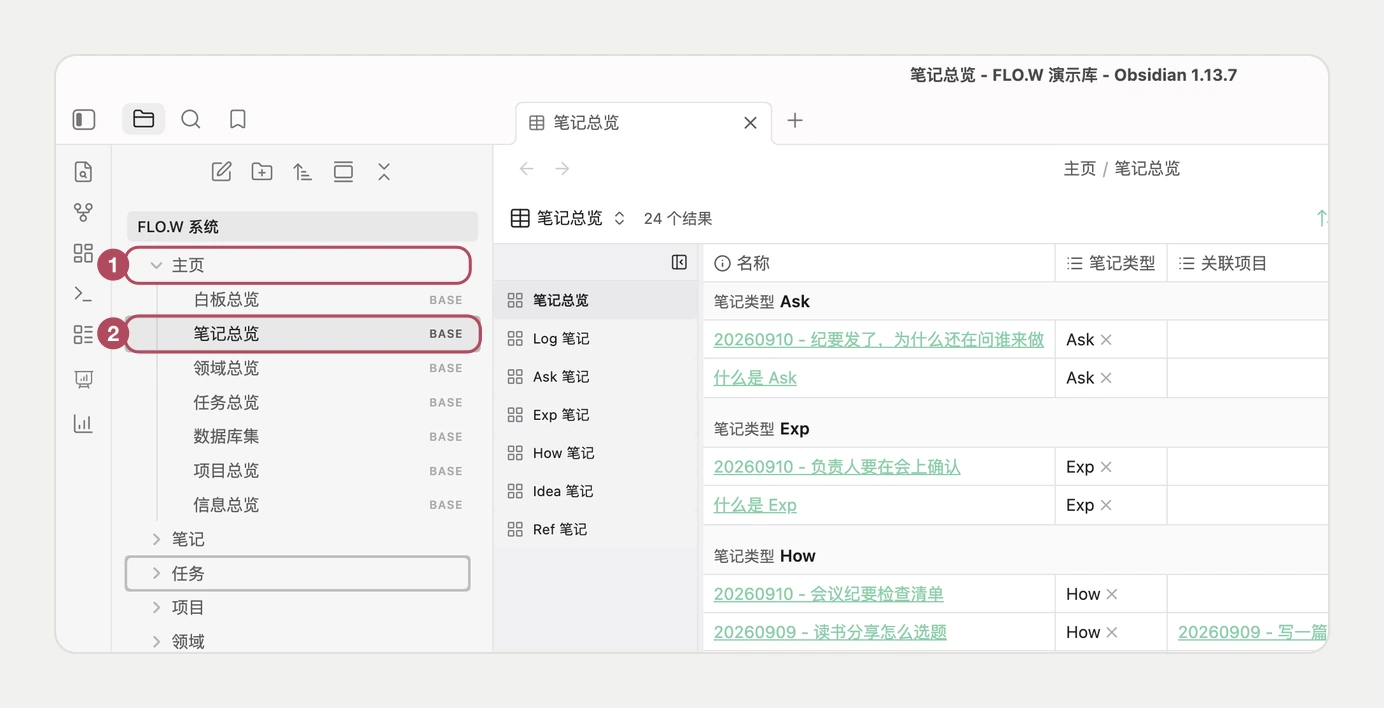The height and width of the screenshot is (708, 1384).
Task: Open related project link 20260909 - 写一篇
Action: click(x=1253, y=632)
